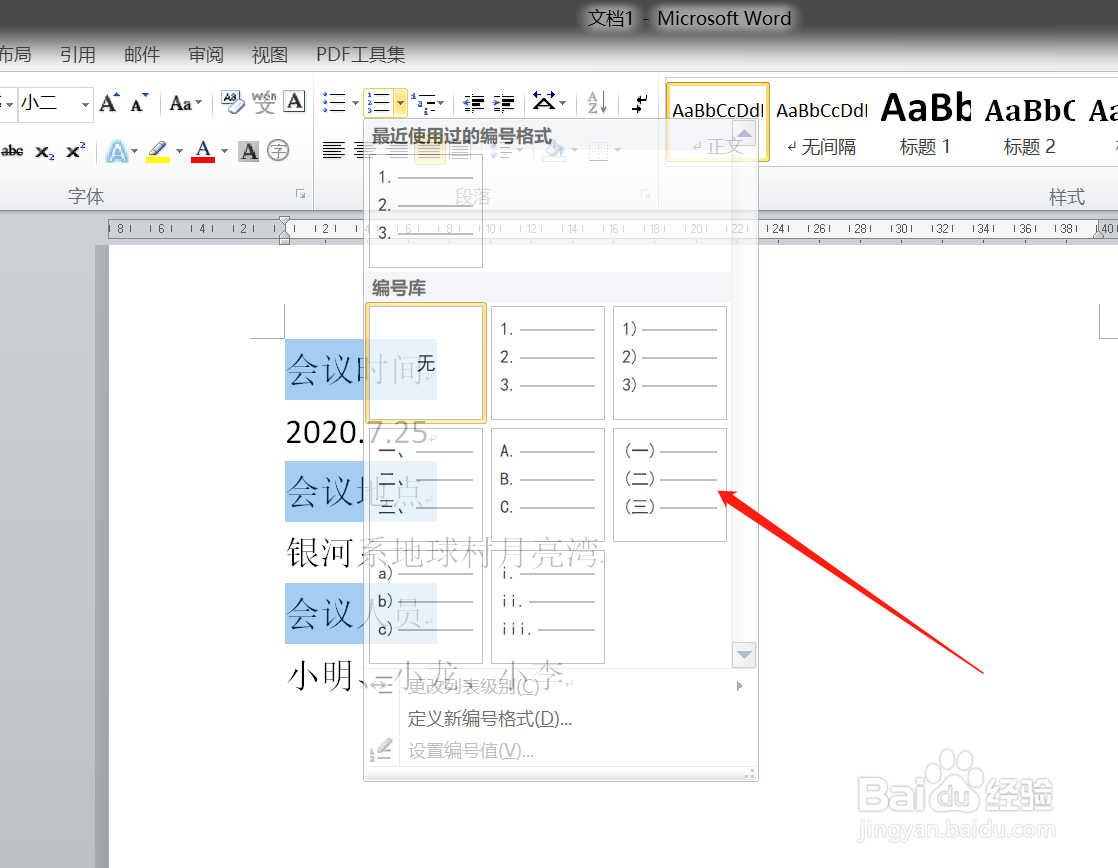Open the 审阅 ribbon tab
Image resolution: width=1118 pixels, height=868 pixels.
(x=206, y=55)
